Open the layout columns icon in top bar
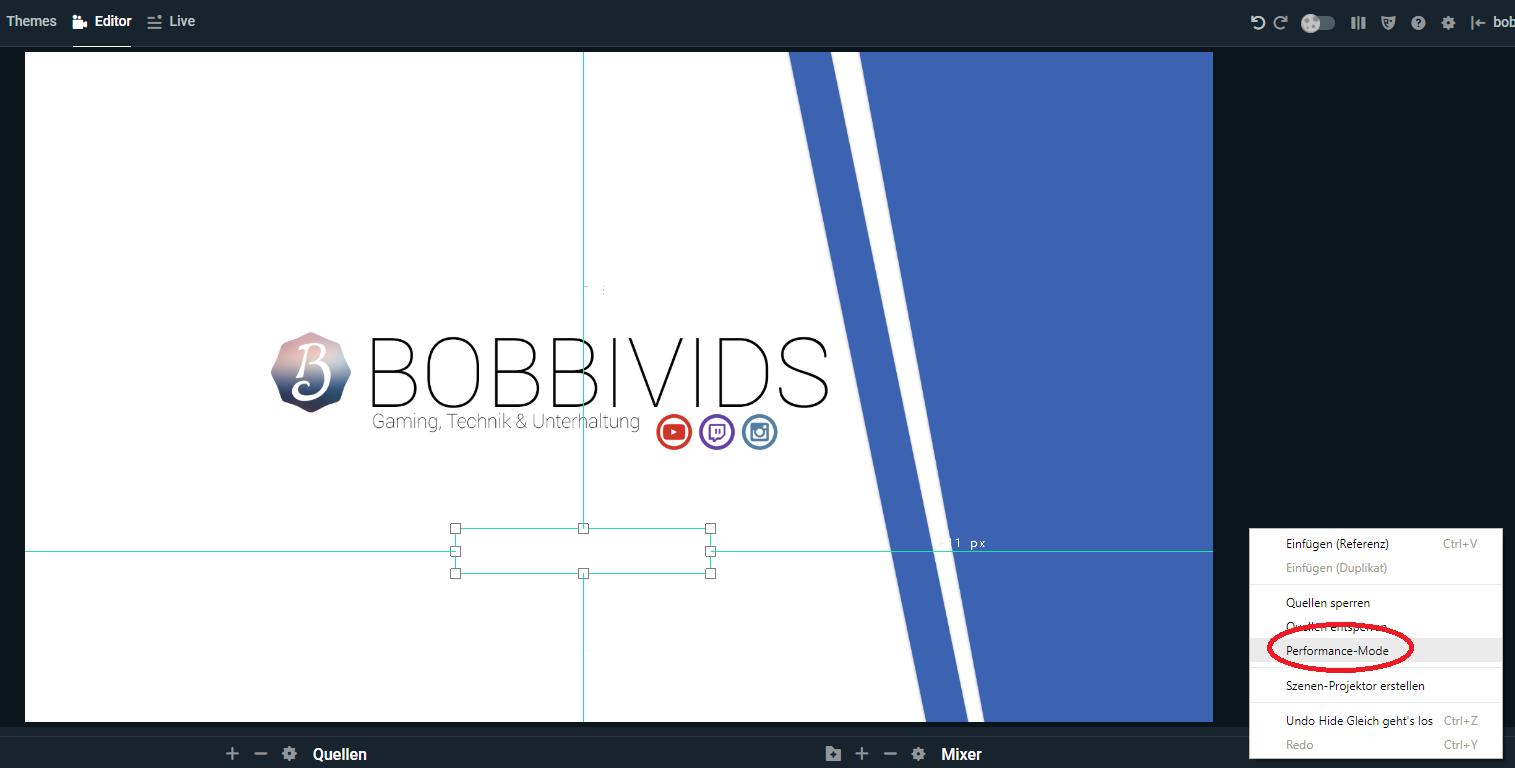 1358,22
